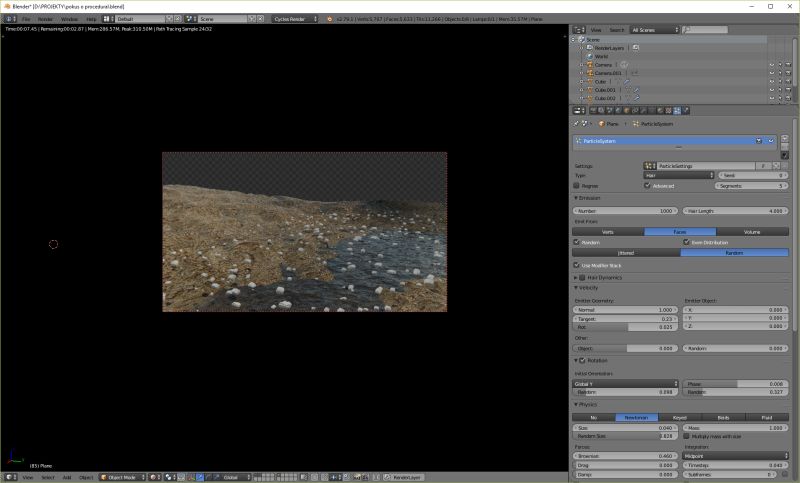
Task: Open the Physics properties tab icon
Action: (x=686, y=110)
